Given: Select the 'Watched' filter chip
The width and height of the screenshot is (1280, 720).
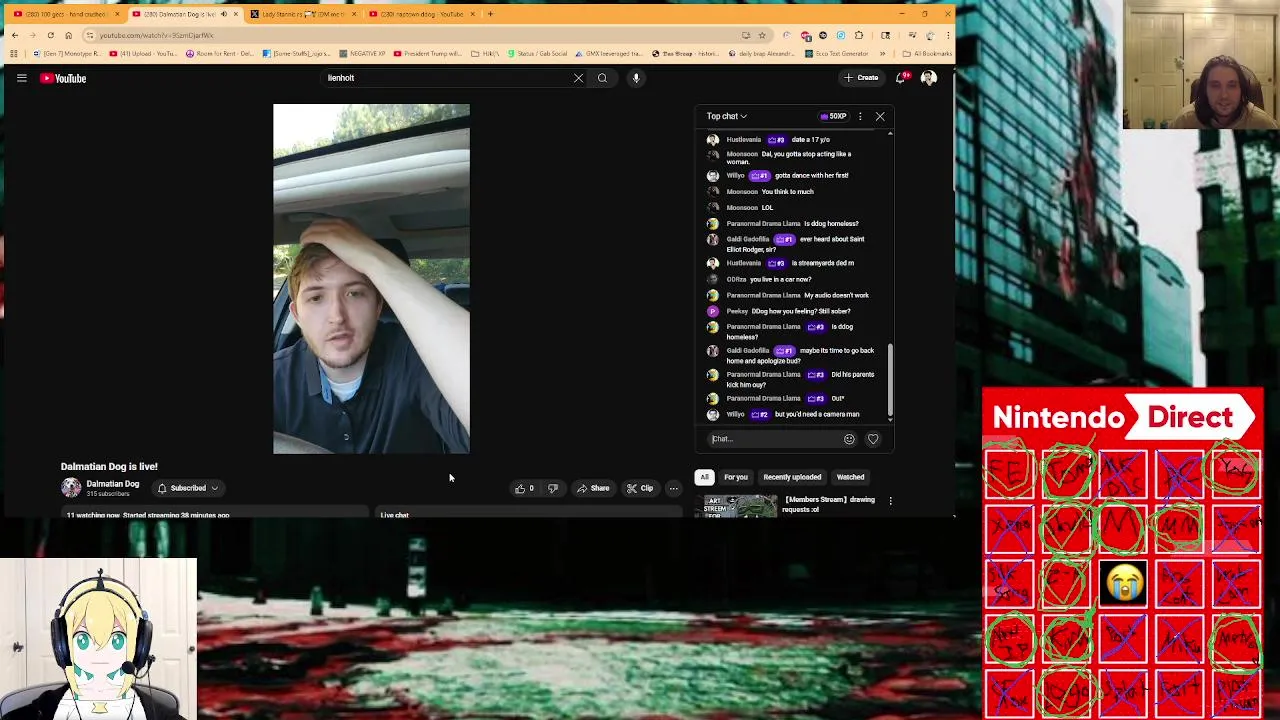Looking at the screenshot, I should pyautogui.click(x=850, y=477).
